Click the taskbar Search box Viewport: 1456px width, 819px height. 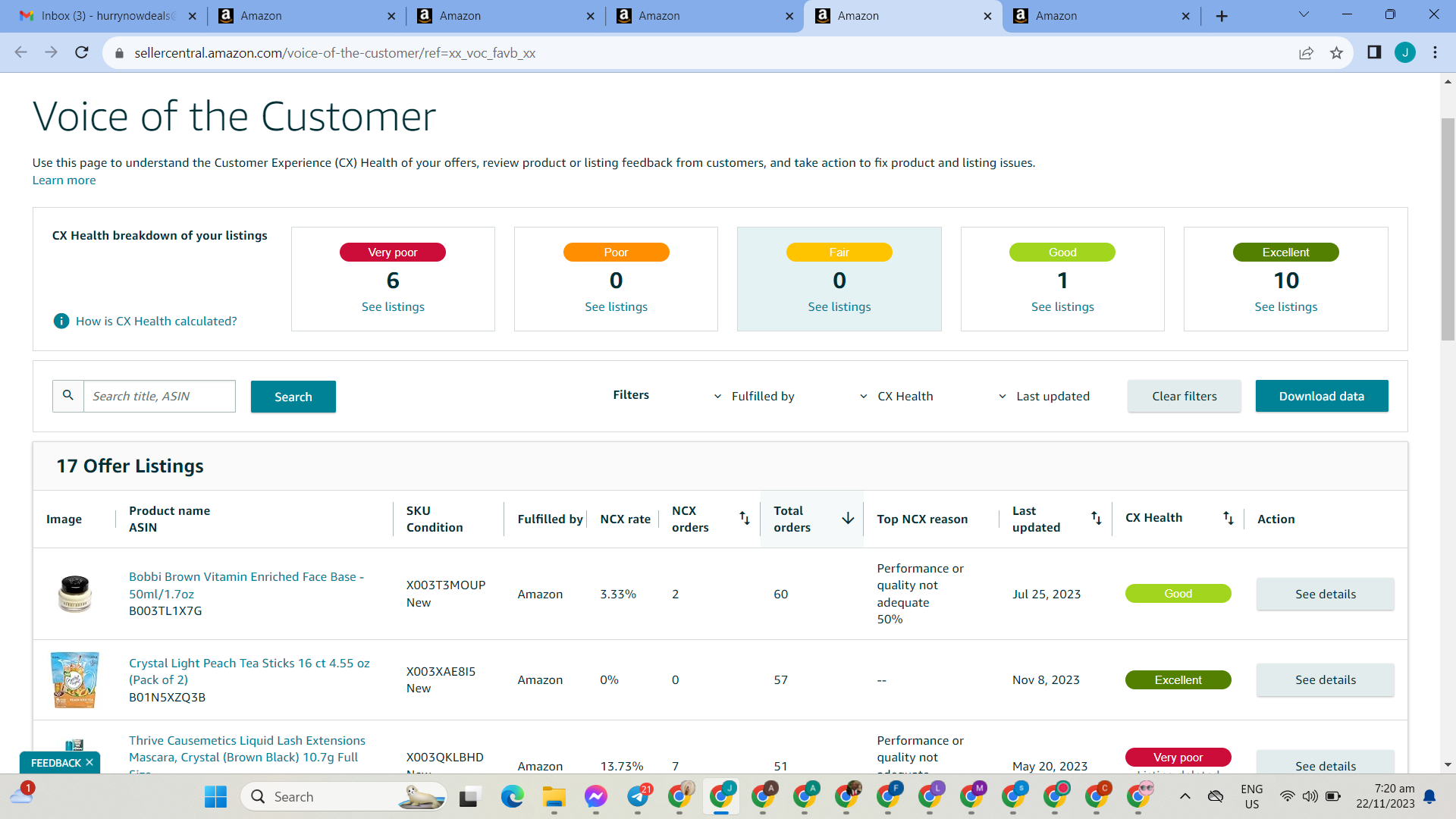(344, 796)
